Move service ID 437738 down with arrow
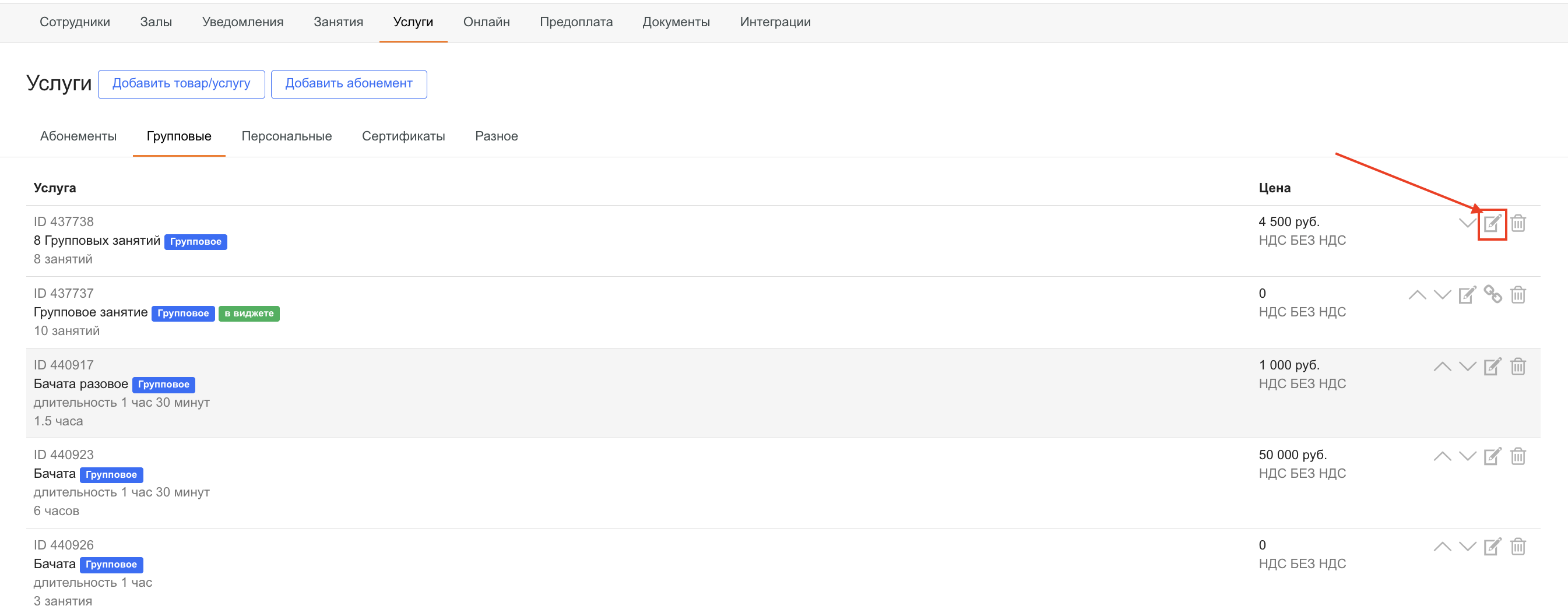The image size is (1568, 613). pyautogui.click(x=1467, y=223)
